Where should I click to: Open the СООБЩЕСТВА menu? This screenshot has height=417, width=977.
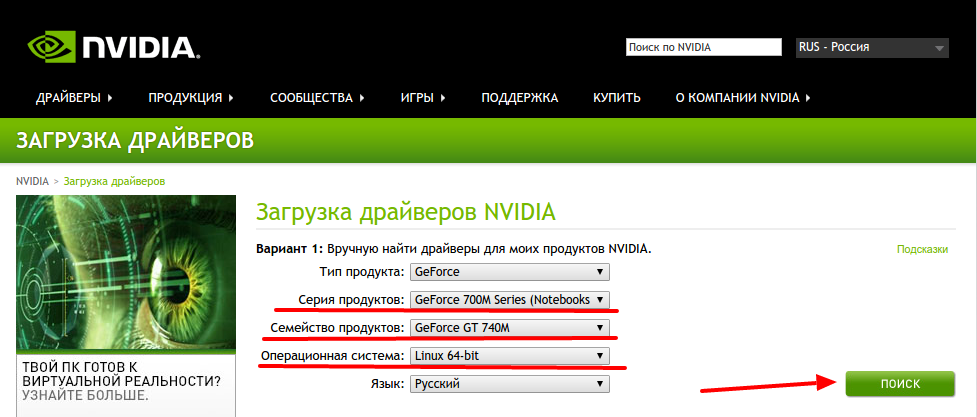click(317, 98)
